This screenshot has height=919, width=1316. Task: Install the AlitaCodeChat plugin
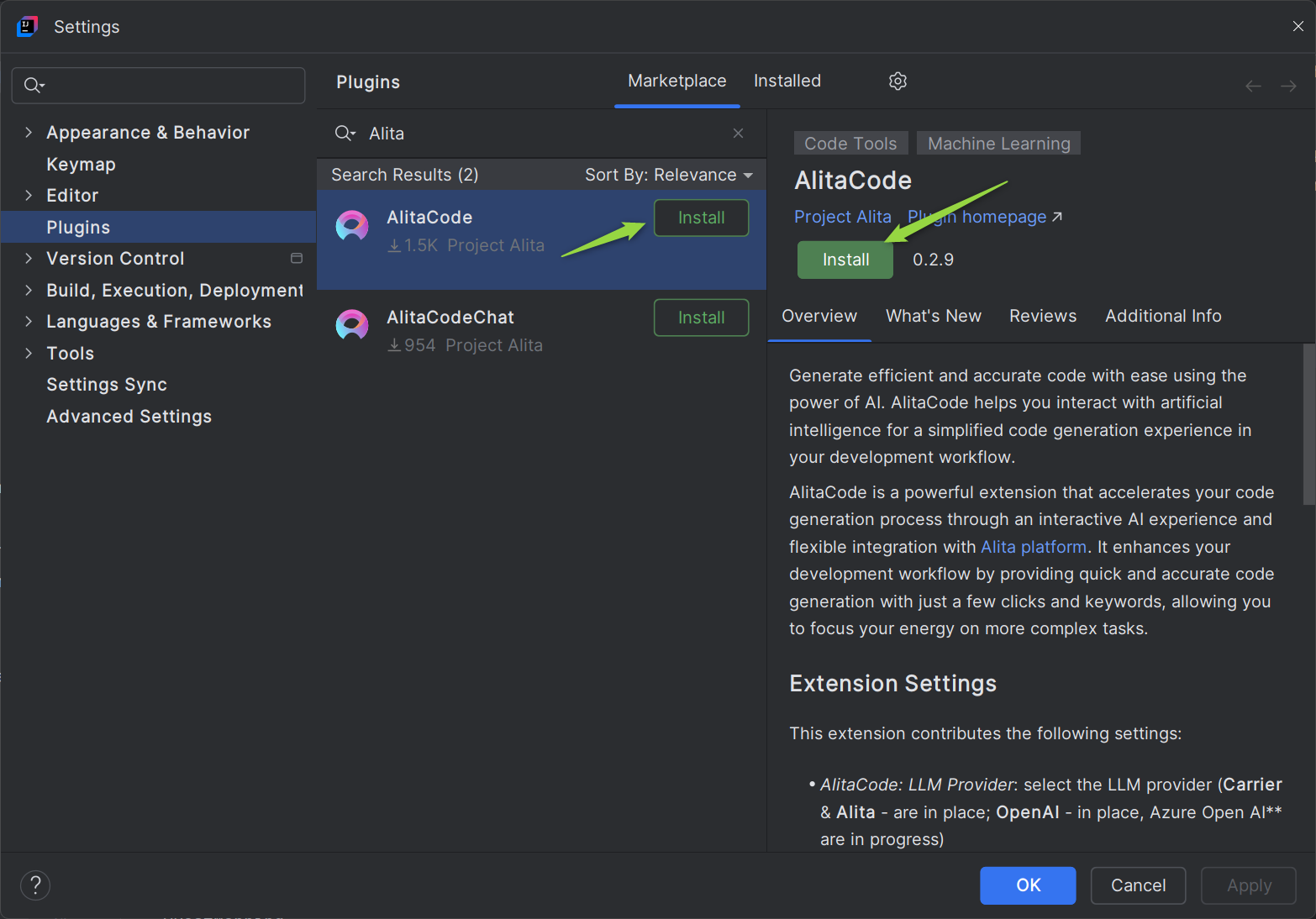[x=702, y=318]
